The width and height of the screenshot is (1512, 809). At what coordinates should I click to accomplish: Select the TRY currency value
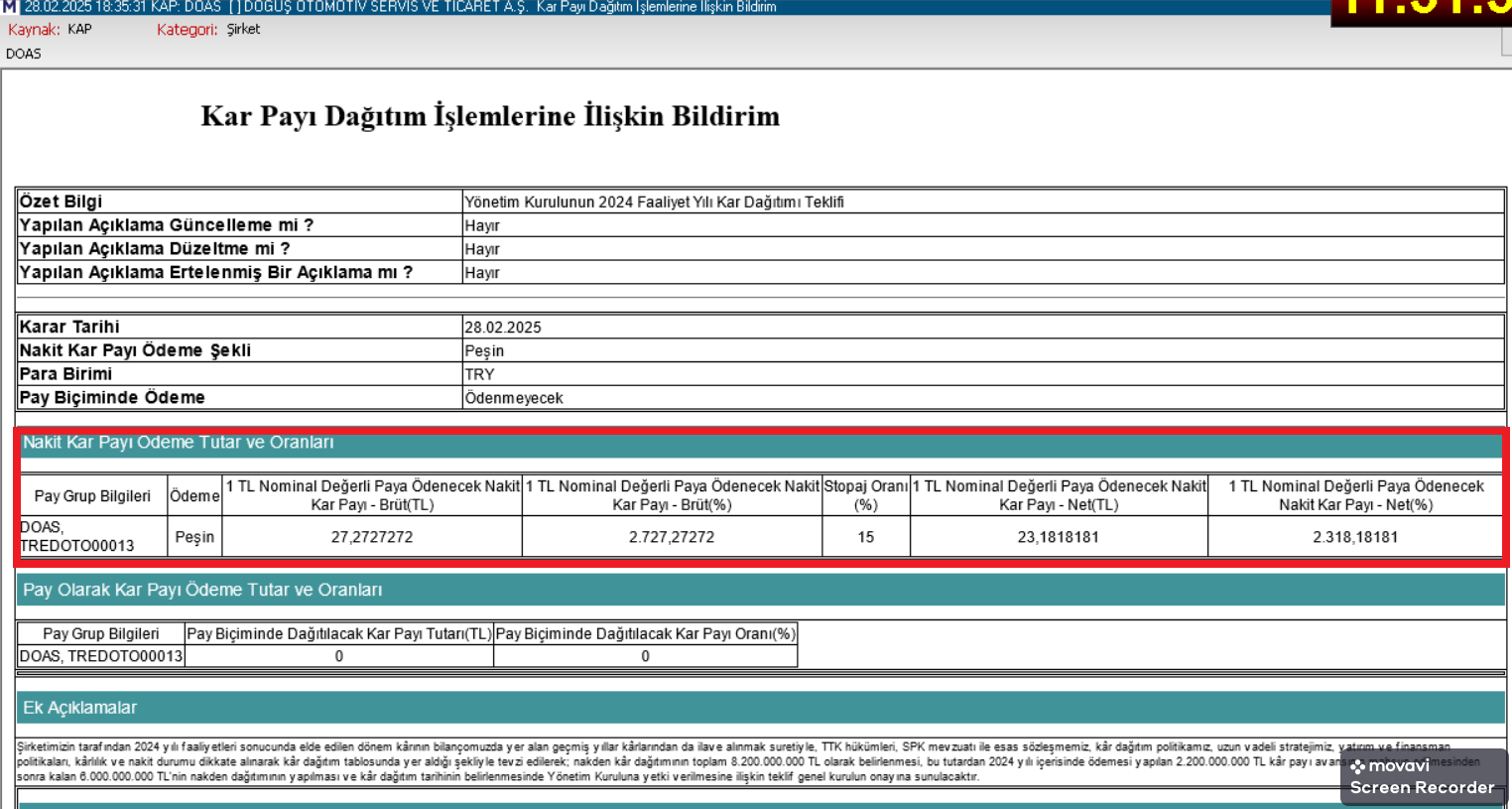coord(479,374)
